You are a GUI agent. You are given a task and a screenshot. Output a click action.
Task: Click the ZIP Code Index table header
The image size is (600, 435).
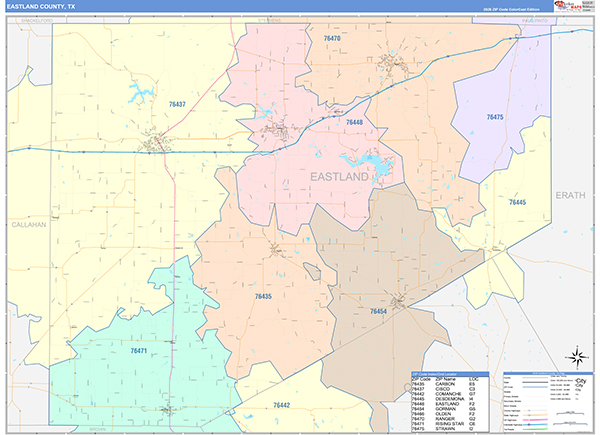pyautogui.click(x=450, y=374)
